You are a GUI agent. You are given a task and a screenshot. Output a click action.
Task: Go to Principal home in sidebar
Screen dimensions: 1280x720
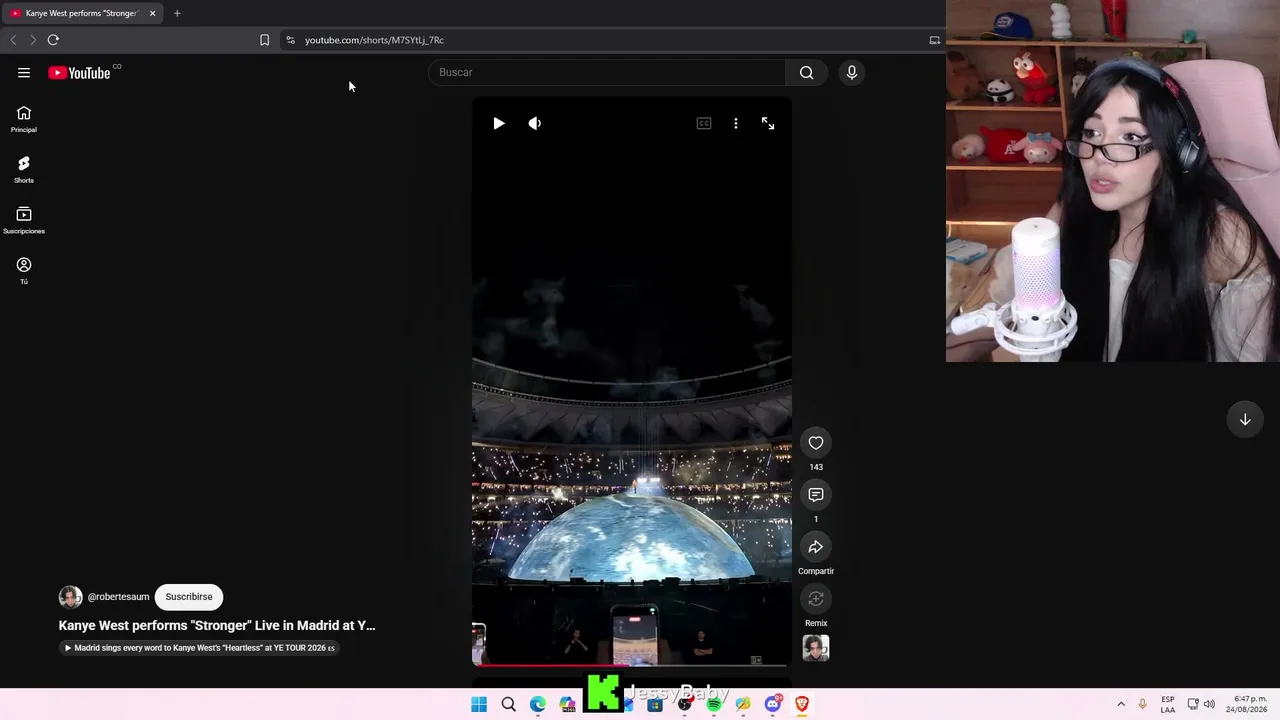tap(24, 119)
